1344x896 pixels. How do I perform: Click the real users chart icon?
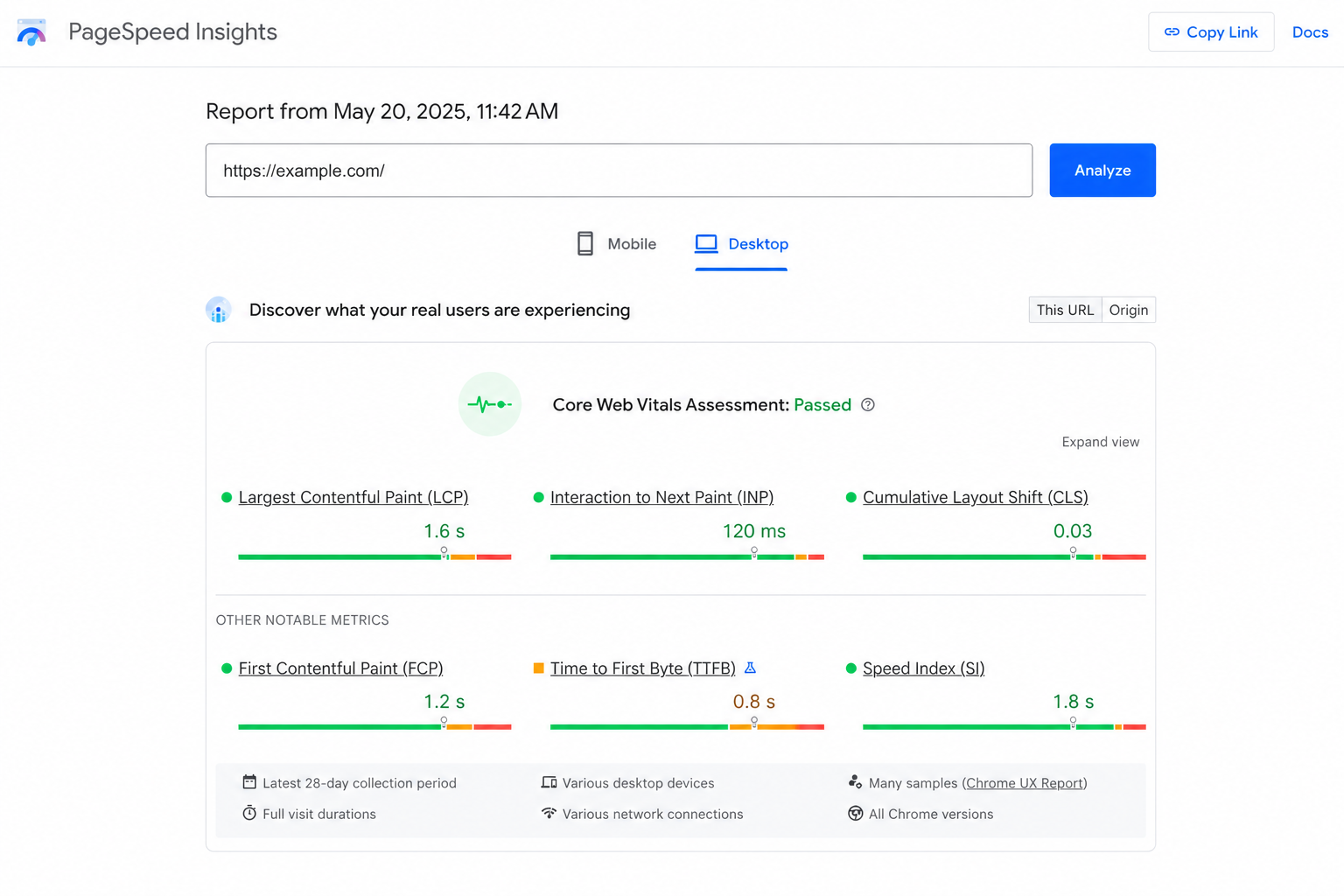pyautogui.click(x=219, y=310)
